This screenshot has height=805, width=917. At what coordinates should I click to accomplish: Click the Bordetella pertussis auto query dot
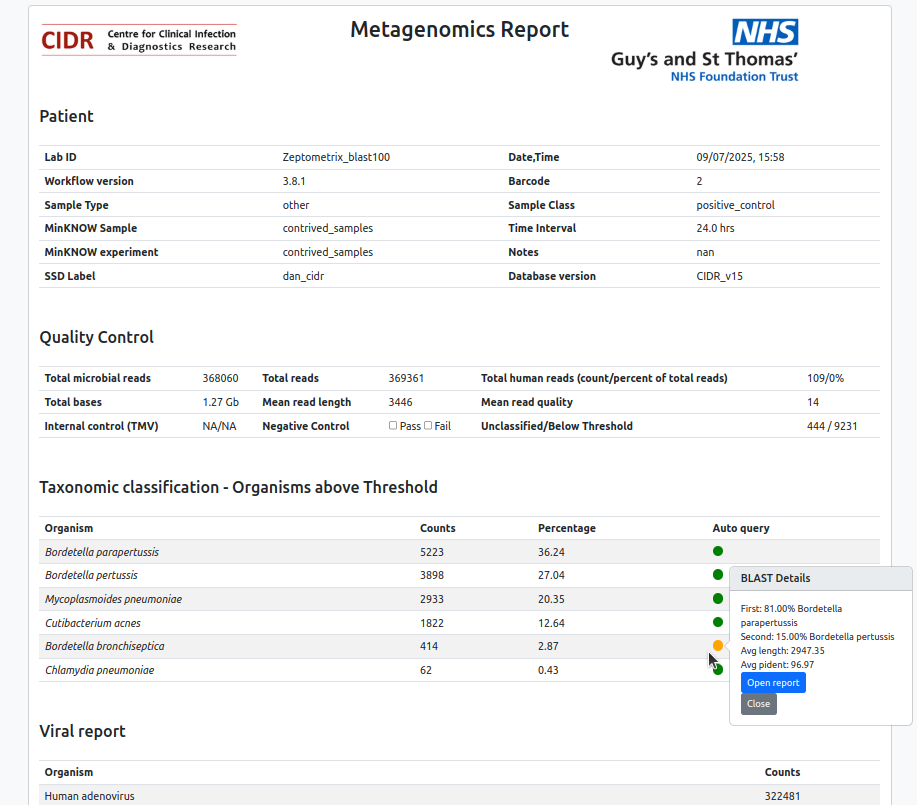click(718, 575)
